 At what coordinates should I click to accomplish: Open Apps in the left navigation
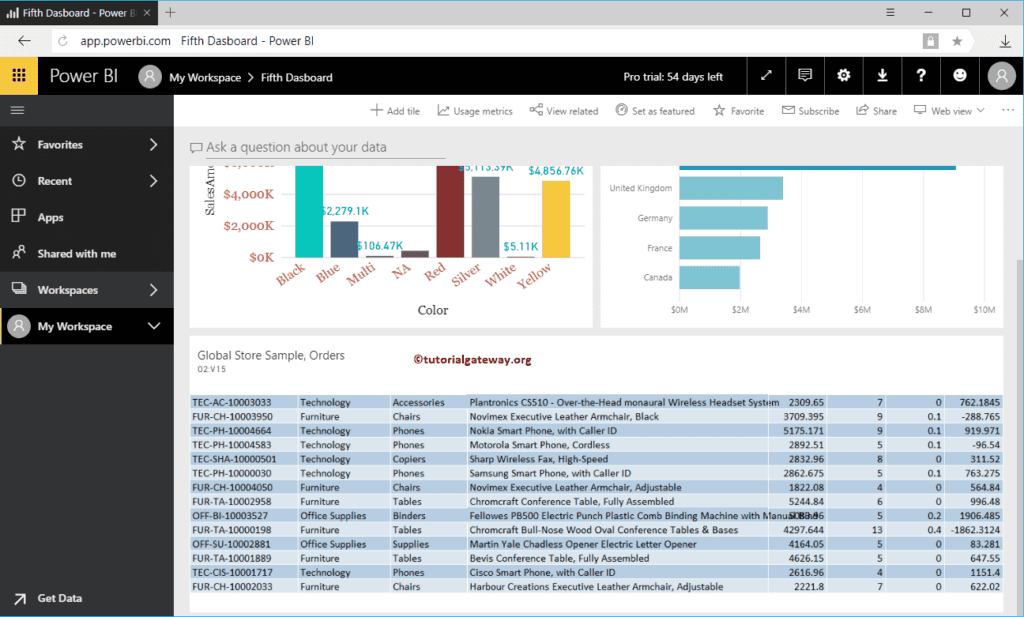tap(50, 218)
